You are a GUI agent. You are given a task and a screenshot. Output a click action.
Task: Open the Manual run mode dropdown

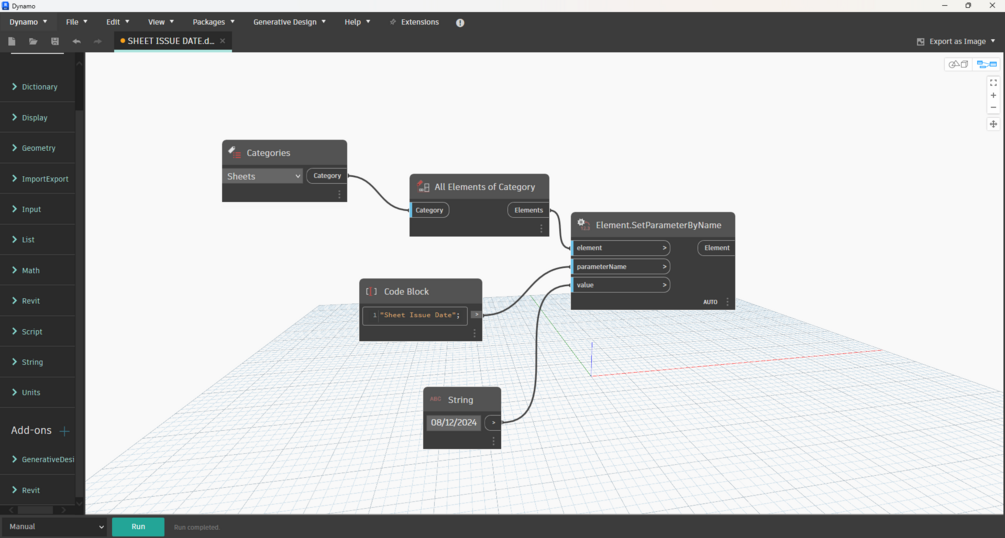(x=54, y=526)
